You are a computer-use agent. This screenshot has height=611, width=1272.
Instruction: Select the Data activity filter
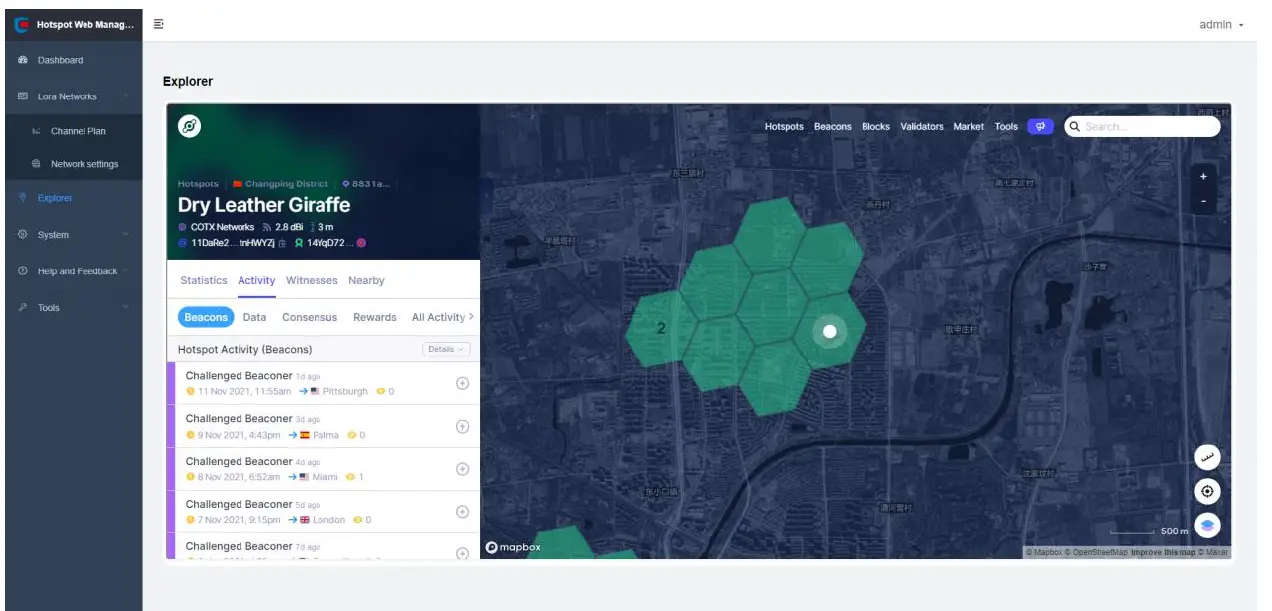coord(254,317)
